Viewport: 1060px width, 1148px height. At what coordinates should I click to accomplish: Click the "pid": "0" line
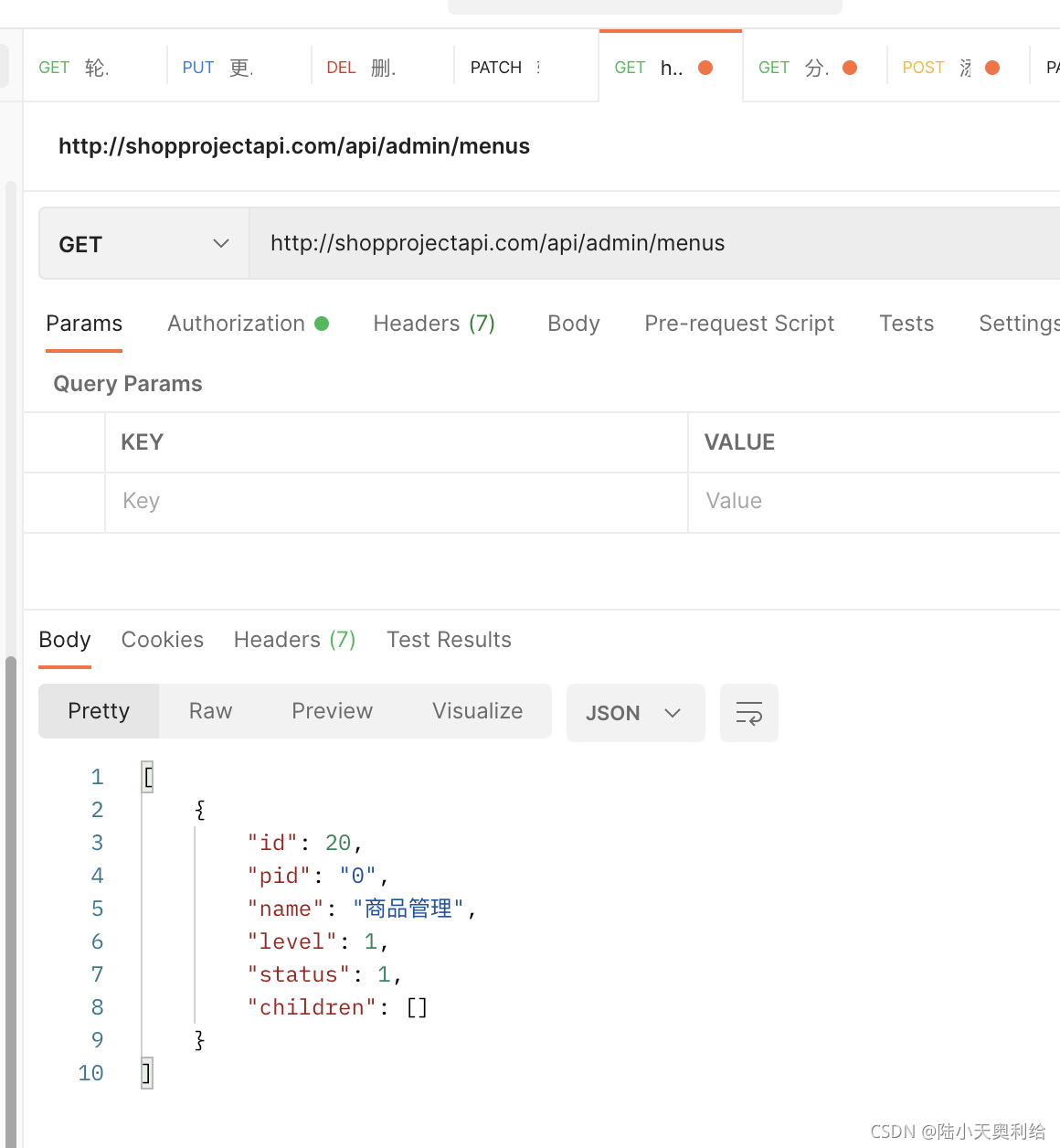click(x=318, y=876)
